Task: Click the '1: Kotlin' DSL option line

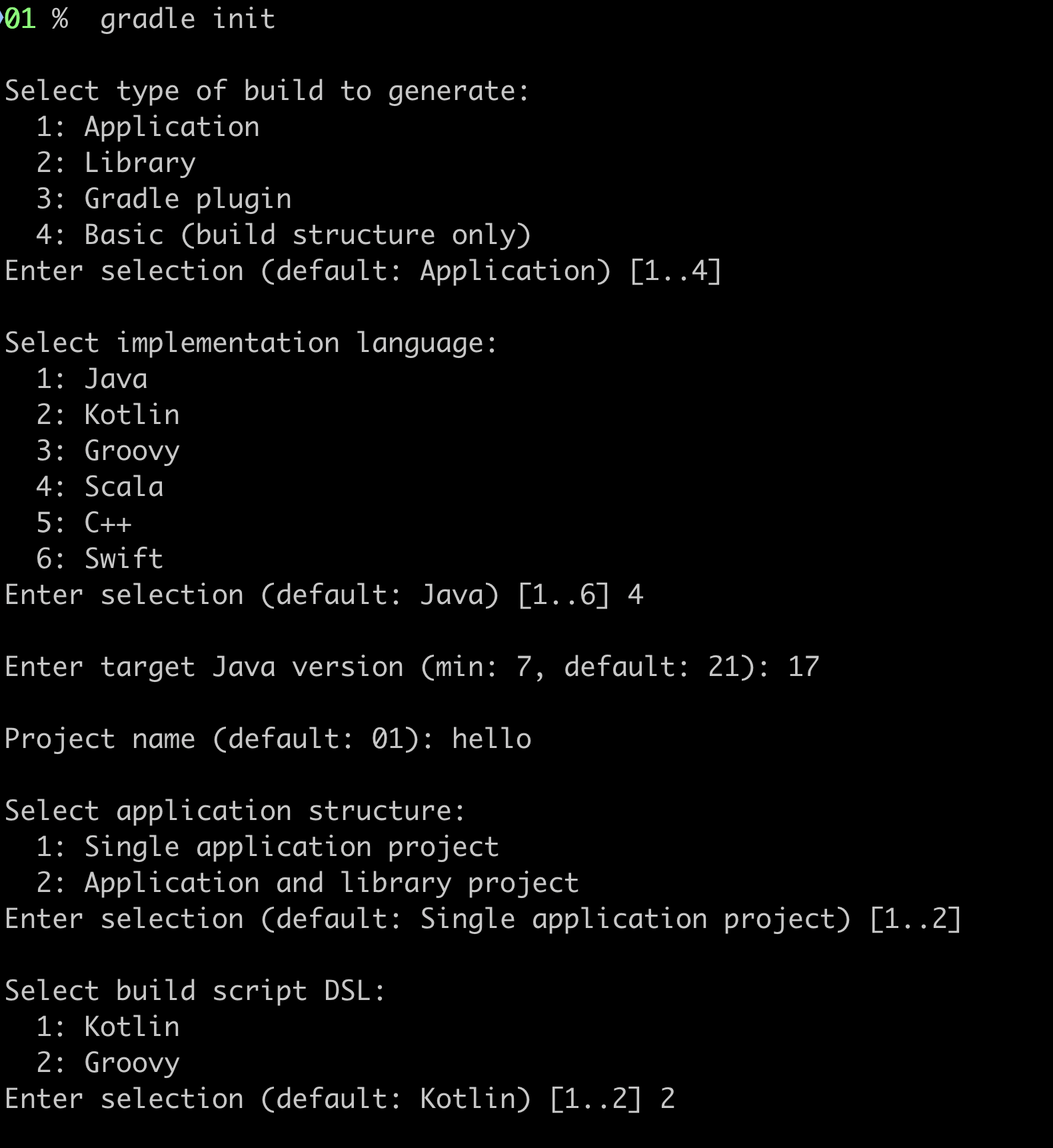Action: click(x=108, y=1027)
